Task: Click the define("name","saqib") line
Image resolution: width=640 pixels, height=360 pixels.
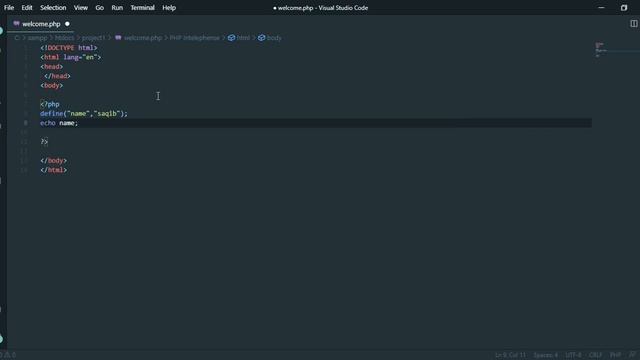Action: point(84,113)
